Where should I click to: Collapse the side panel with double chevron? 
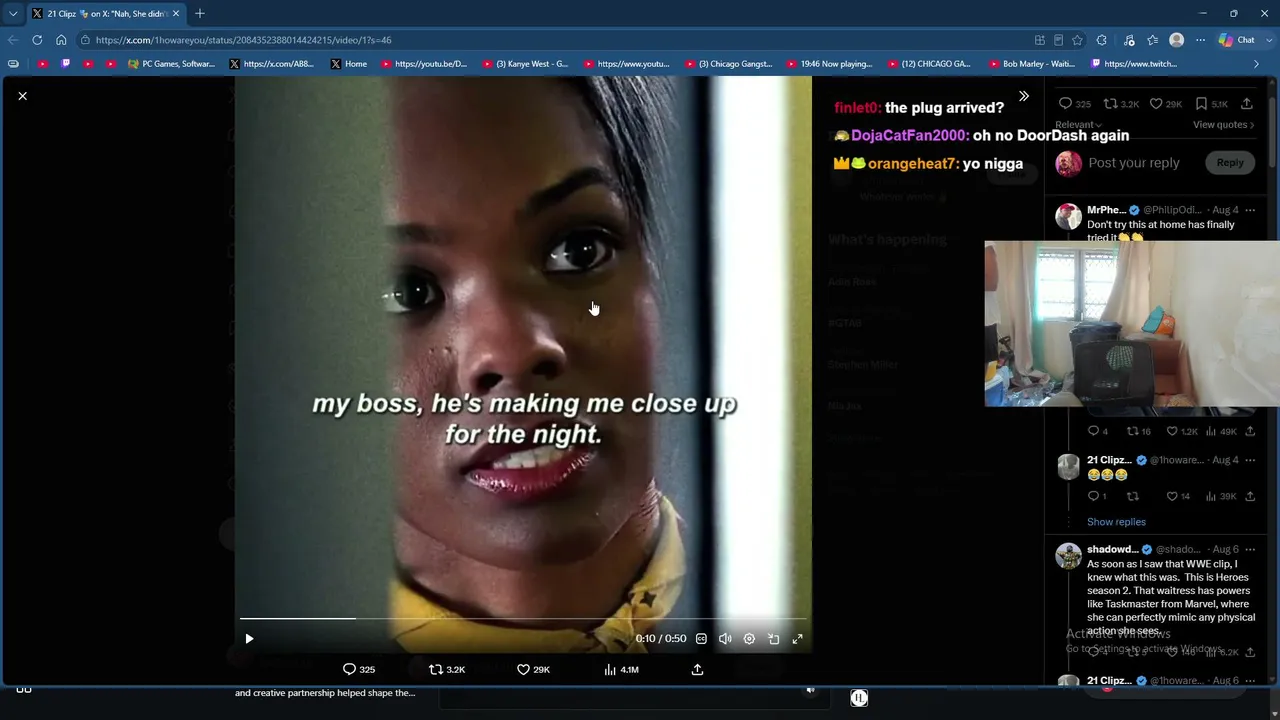tap(1023, 96)
